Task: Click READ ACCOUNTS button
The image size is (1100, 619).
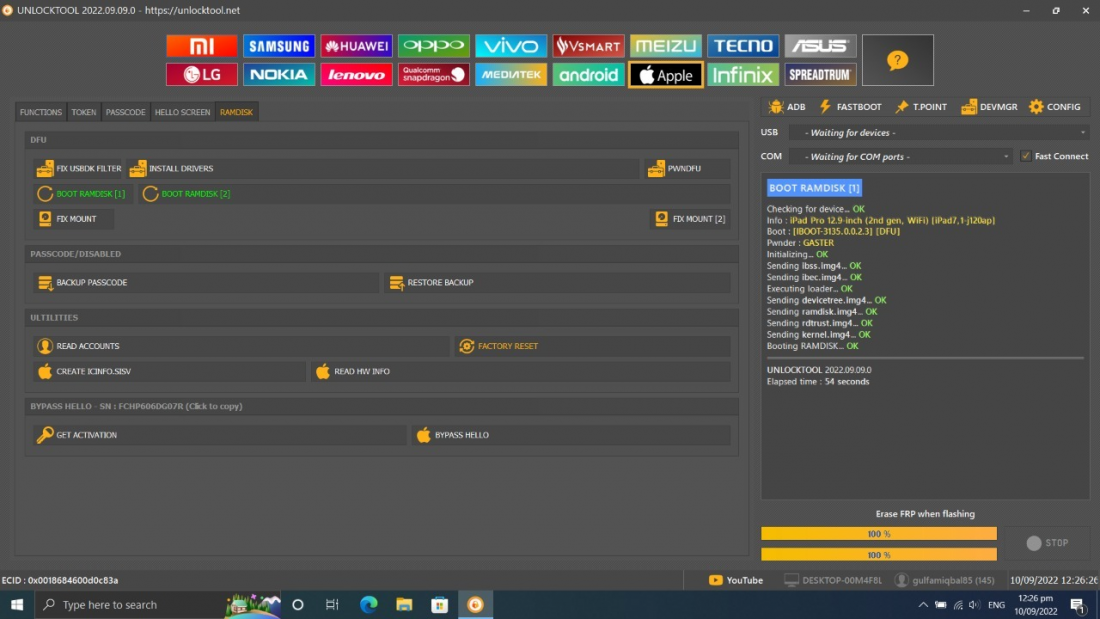Action: click(x=241, y=346)
